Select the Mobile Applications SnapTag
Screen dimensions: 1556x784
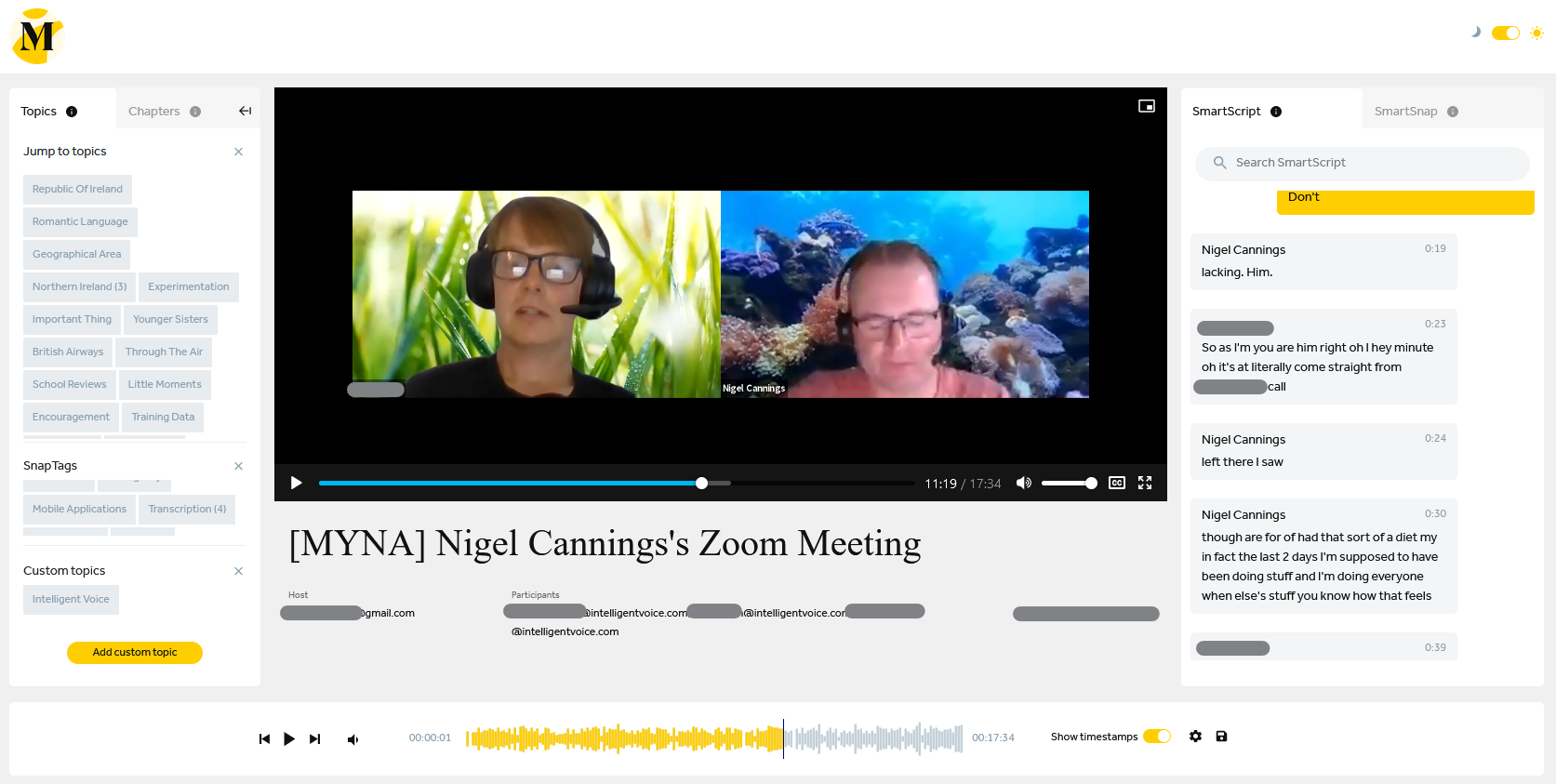point(79,509)
